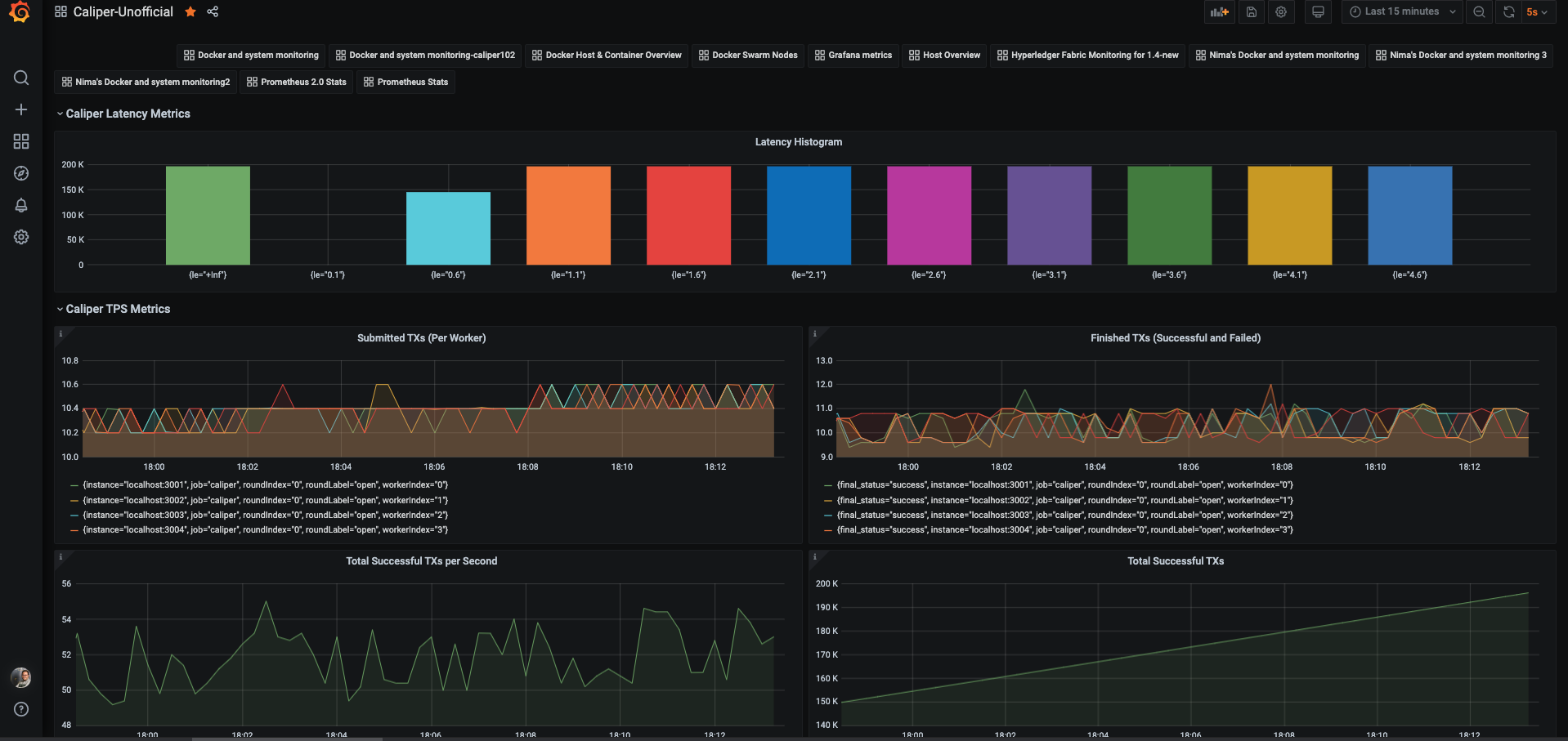Open dashboard settings gear in top bar
The image size is (1568, 741).
(x=1281, y=11)
